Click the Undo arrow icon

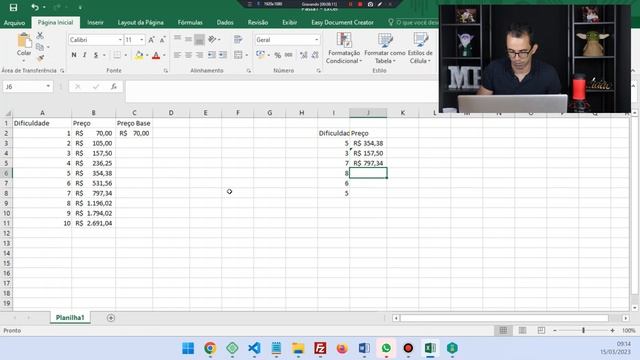coord(35,7)
